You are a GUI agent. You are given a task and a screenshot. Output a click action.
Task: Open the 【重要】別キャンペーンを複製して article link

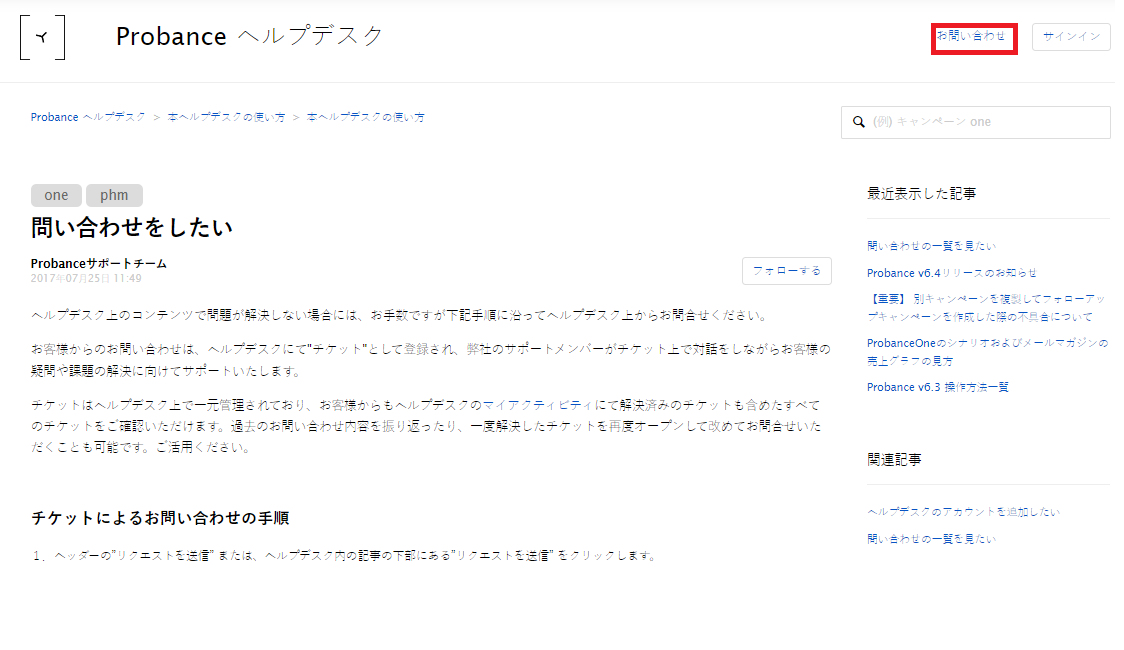[986, 307]
